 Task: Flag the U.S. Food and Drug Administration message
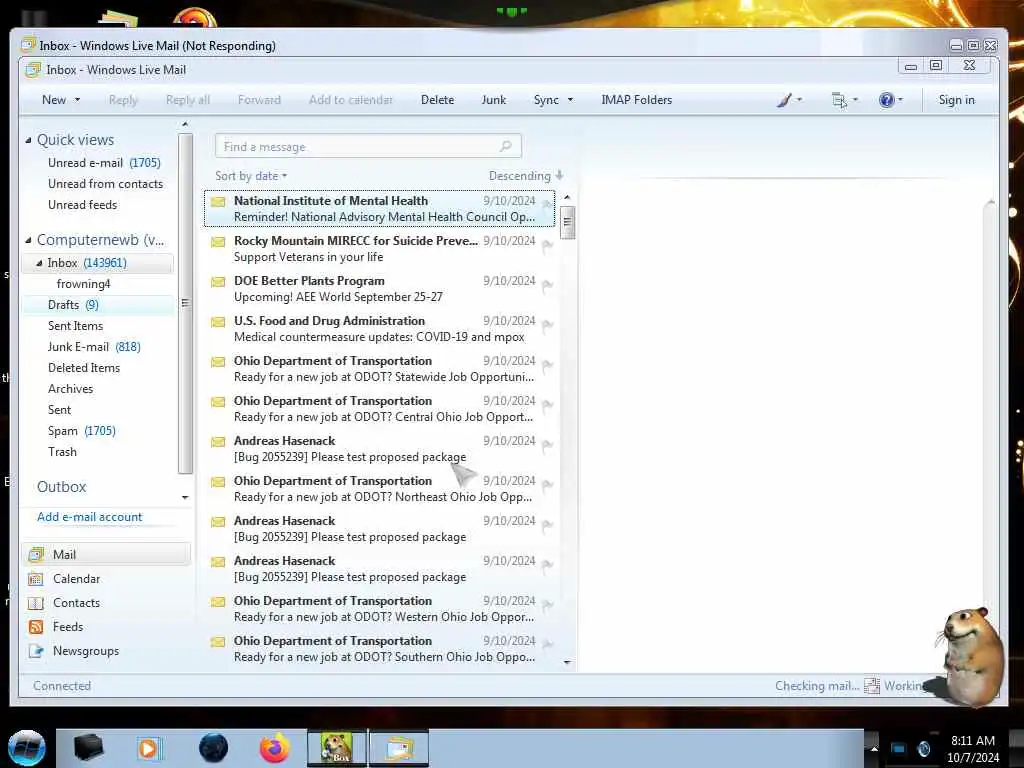(x=547, y=325)
